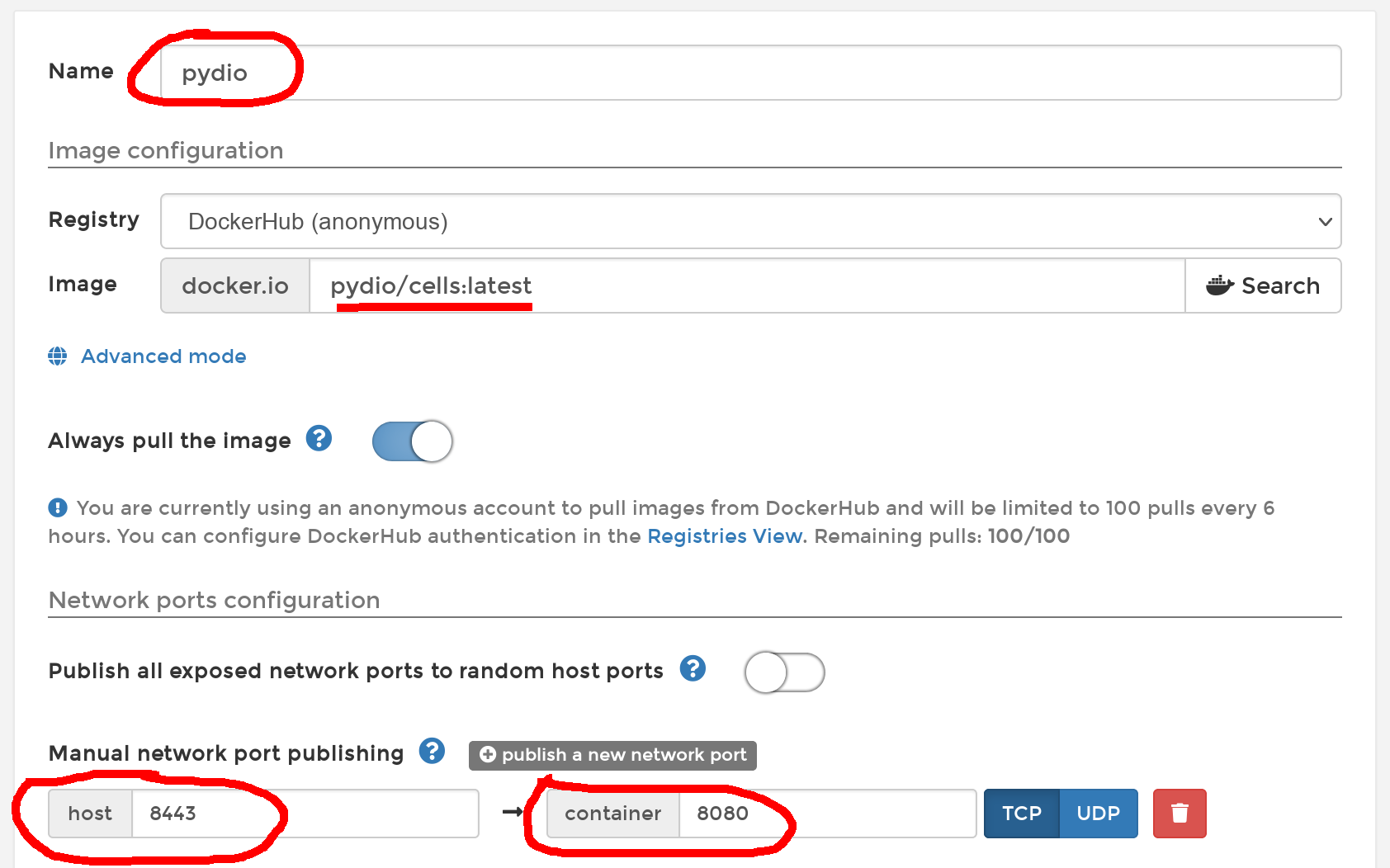The width and height of the screenshot is (1390, 868).
Task: Toggle Always pull the image switch
Action: click(x=412, y=441)
